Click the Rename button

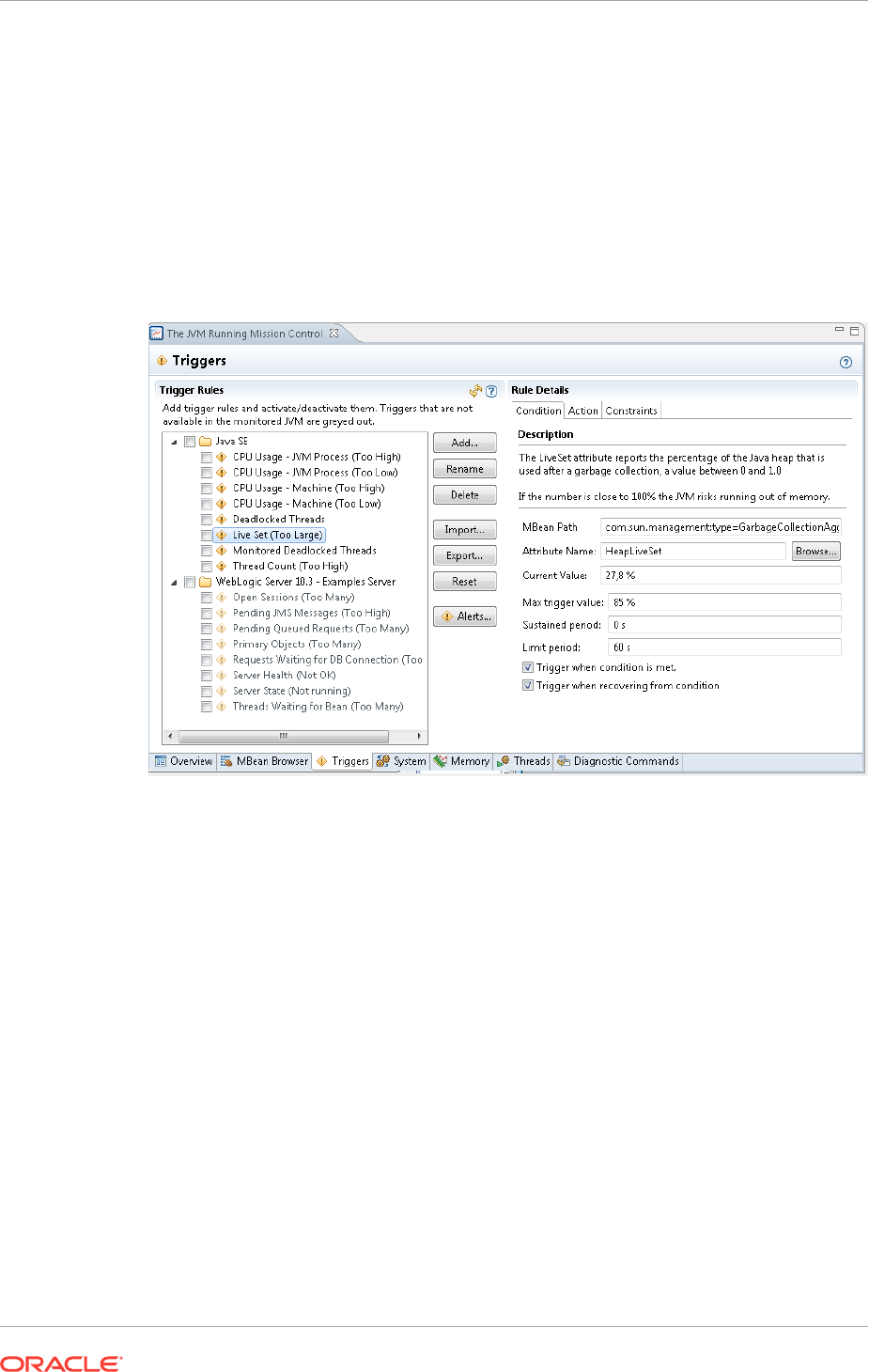[465, 469]
